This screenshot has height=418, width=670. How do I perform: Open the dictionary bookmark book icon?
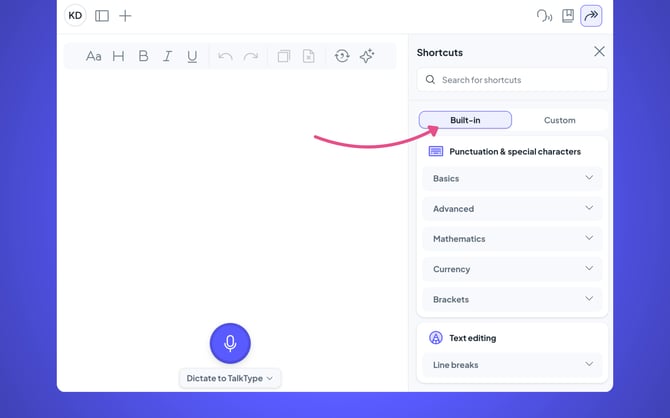click(568, 16)
